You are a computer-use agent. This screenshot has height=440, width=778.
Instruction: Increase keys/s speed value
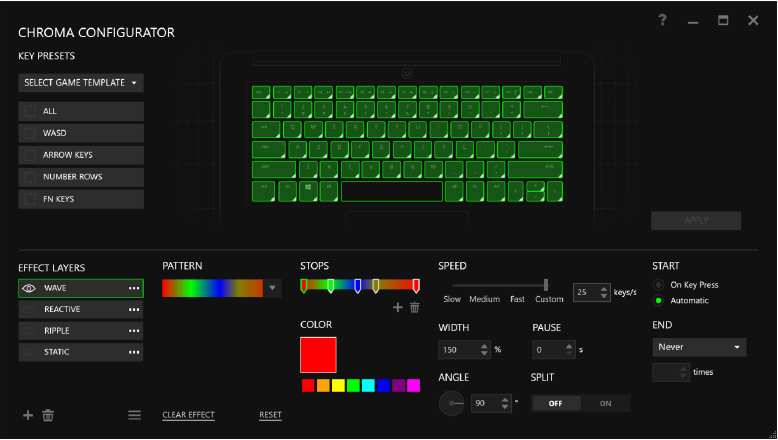[604, 289]
